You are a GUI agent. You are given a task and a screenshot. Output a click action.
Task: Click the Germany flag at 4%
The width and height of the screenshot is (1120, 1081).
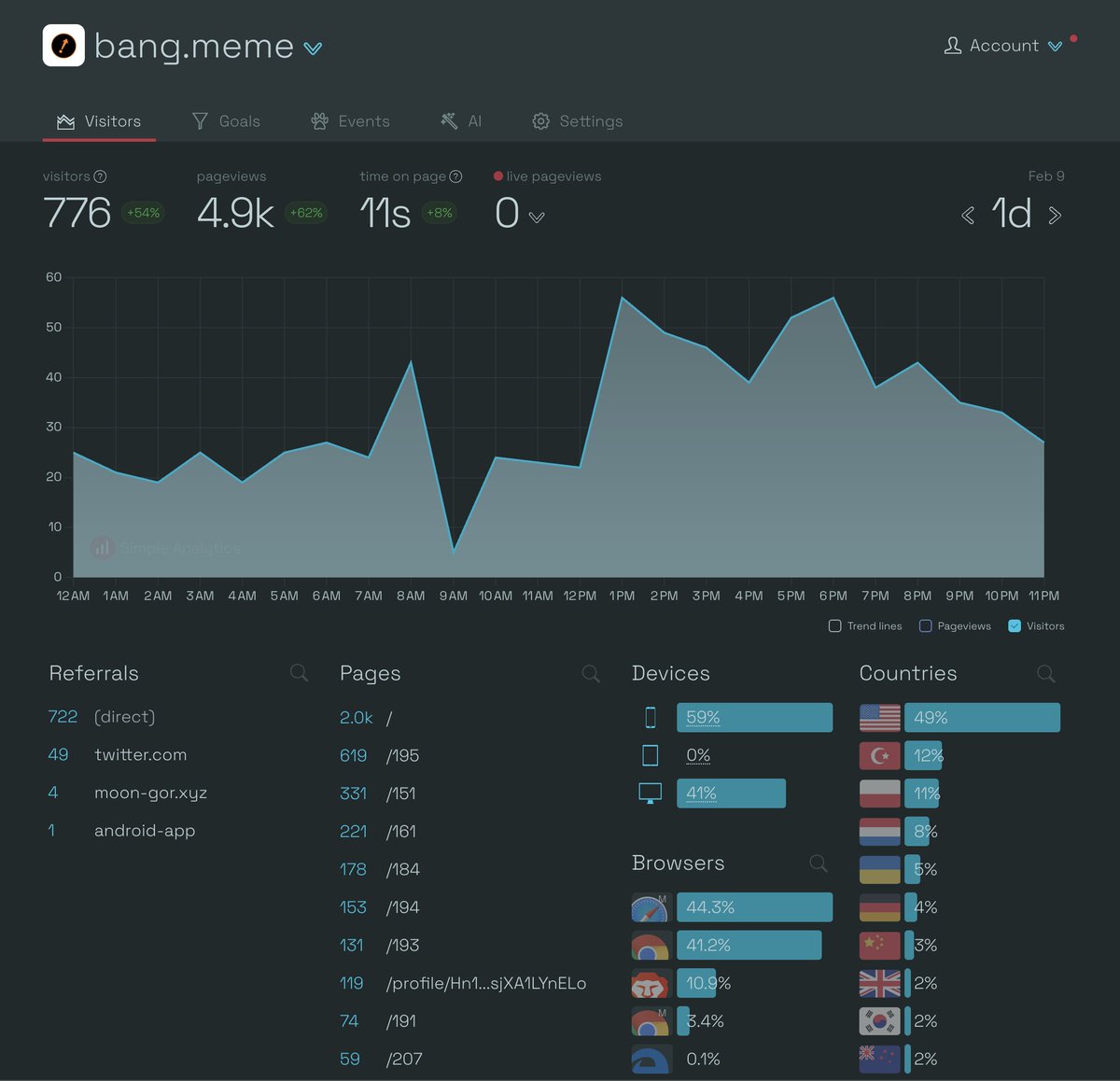[x=879, y=907]
